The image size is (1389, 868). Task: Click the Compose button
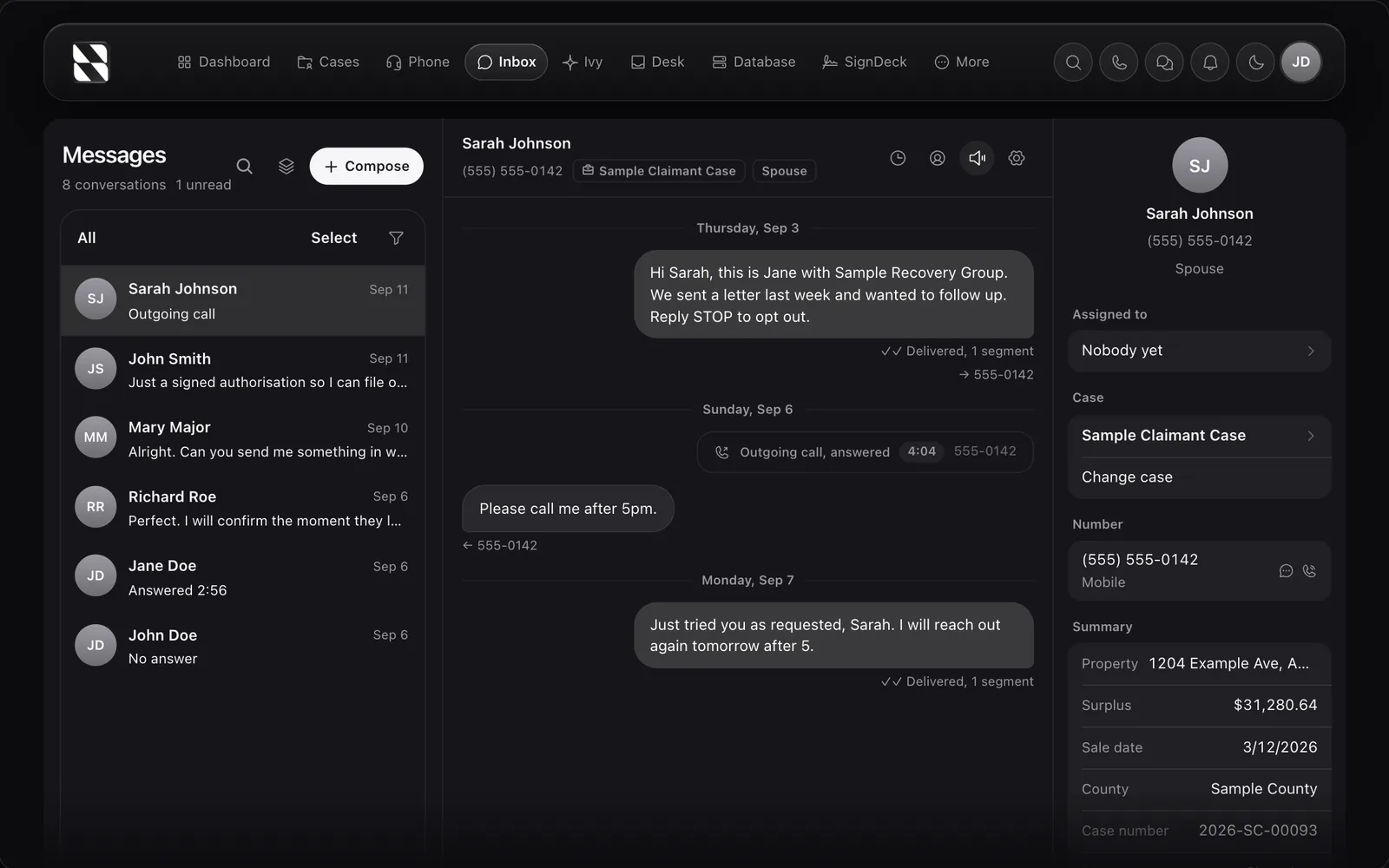tap(366, 166)
